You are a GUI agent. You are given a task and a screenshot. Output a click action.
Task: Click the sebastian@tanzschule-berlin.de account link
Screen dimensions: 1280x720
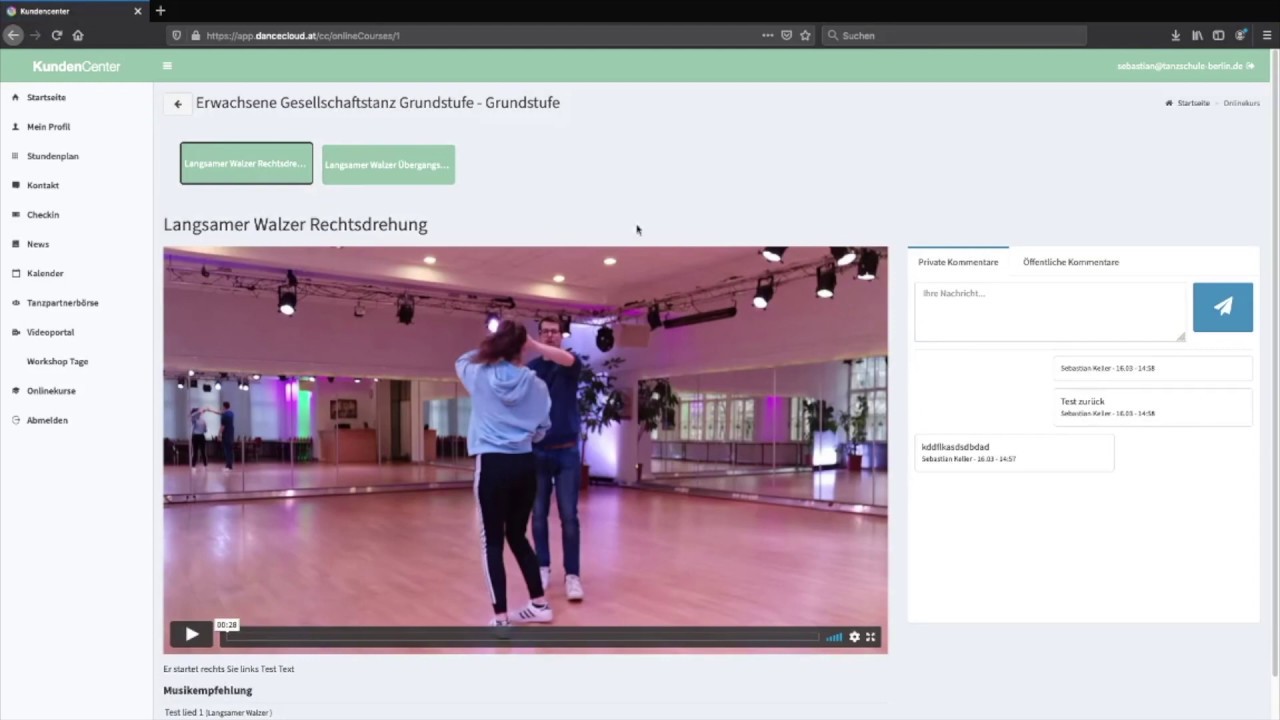pyautogui.click(x=1179, y=66)
